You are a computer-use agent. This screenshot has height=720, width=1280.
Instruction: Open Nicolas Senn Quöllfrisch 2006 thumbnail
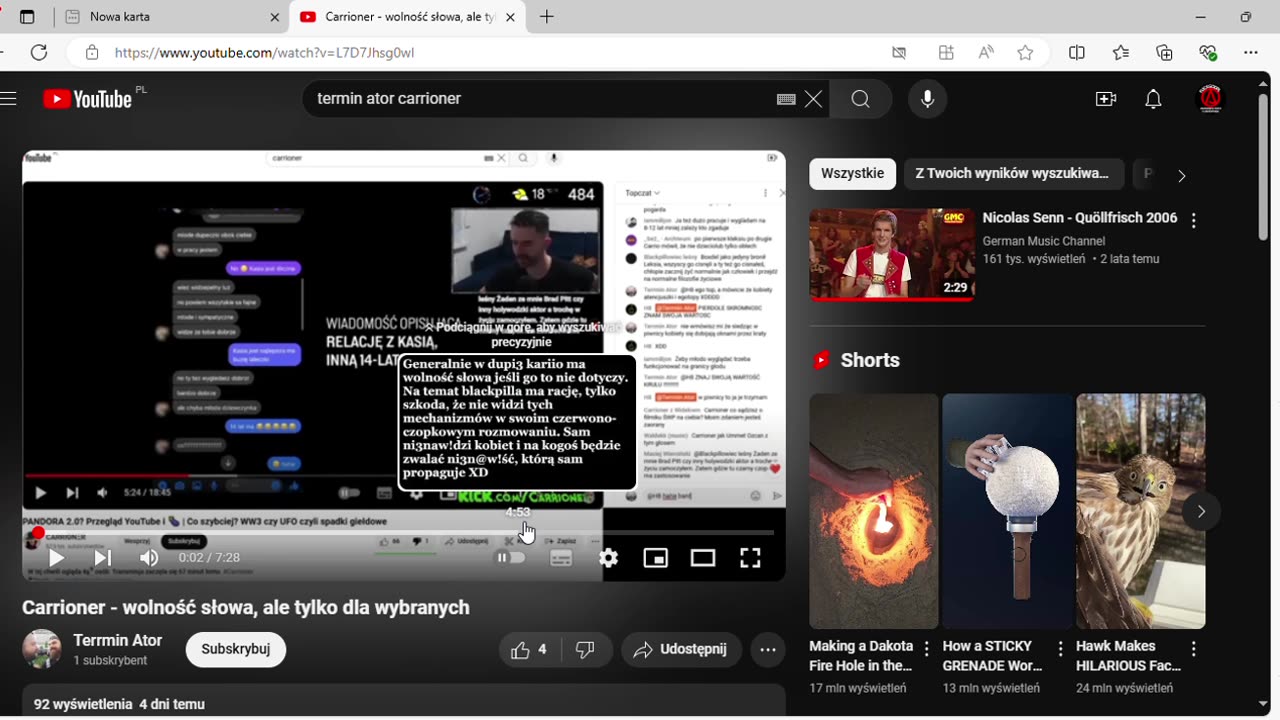point(892,254)
